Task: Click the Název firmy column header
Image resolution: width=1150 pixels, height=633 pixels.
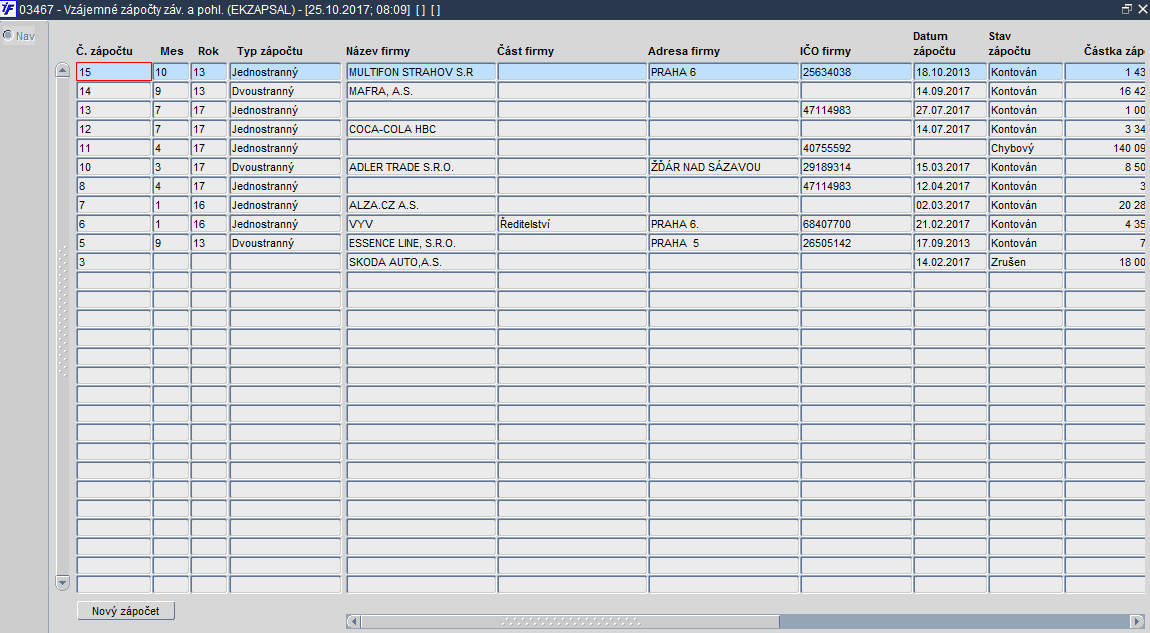Action: (x=378, y=51)
